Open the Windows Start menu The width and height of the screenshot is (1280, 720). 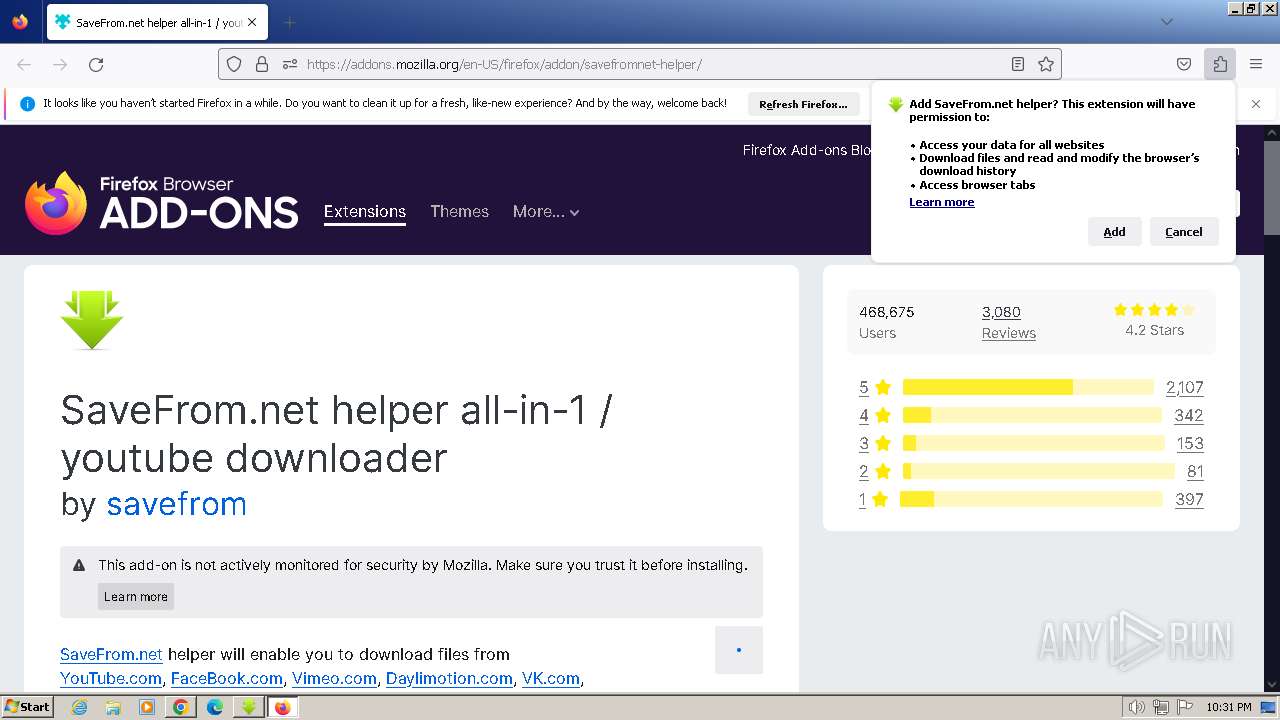click(28, 707)
